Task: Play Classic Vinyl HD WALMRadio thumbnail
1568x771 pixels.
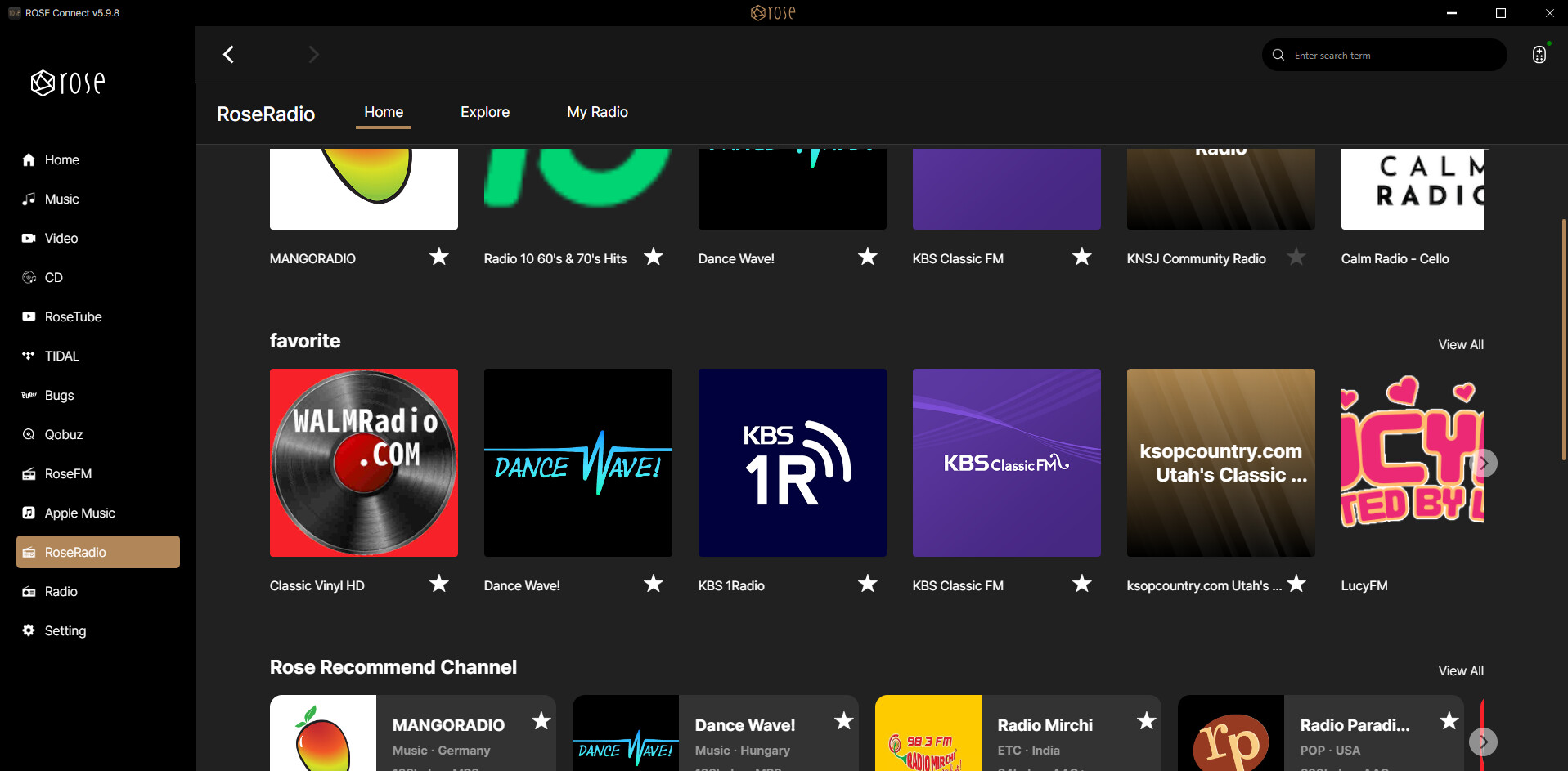Action: pyautogui.click(x=364, y=463)
